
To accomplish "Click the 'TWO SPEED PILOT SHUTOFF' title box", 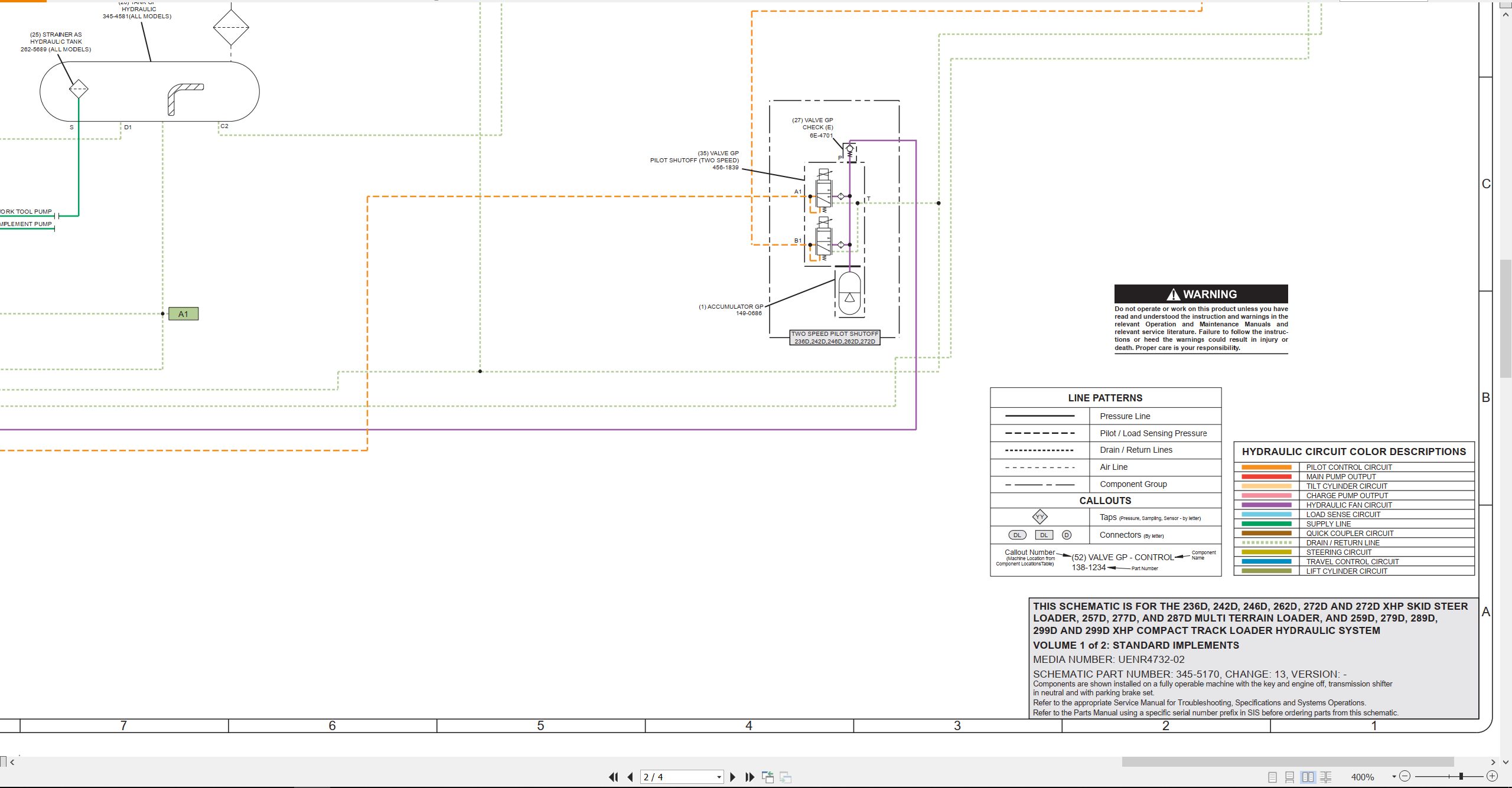I will coord(835,338).
